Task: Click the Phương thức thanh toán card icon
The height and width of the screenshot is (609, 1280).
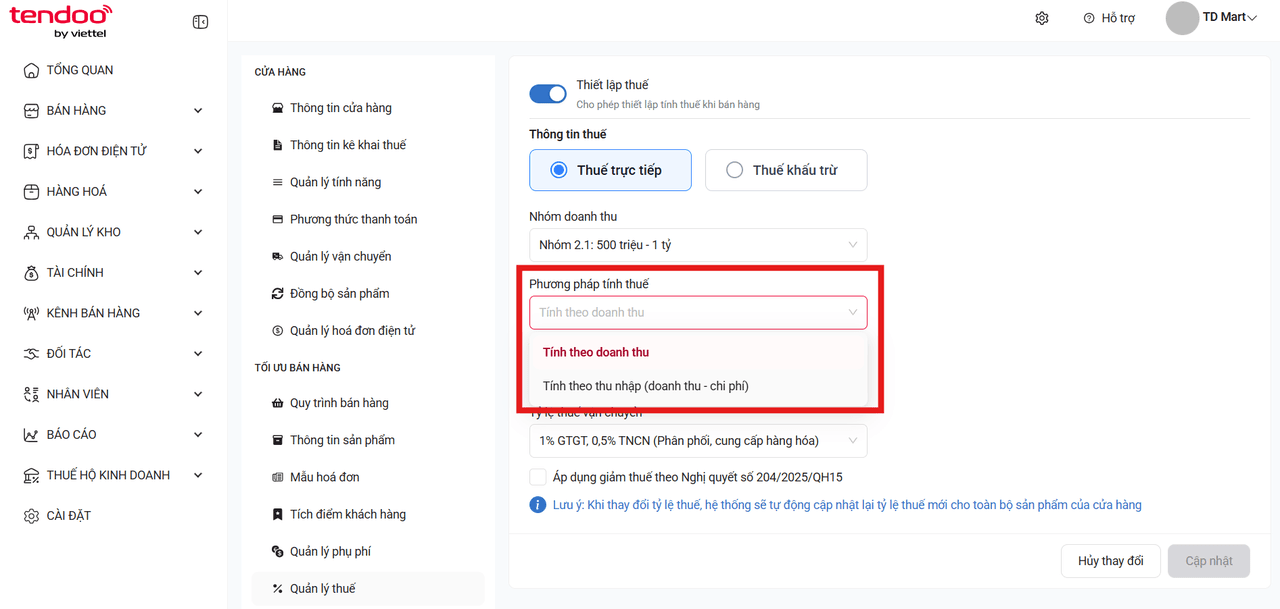Action: [x=277, y=219]
